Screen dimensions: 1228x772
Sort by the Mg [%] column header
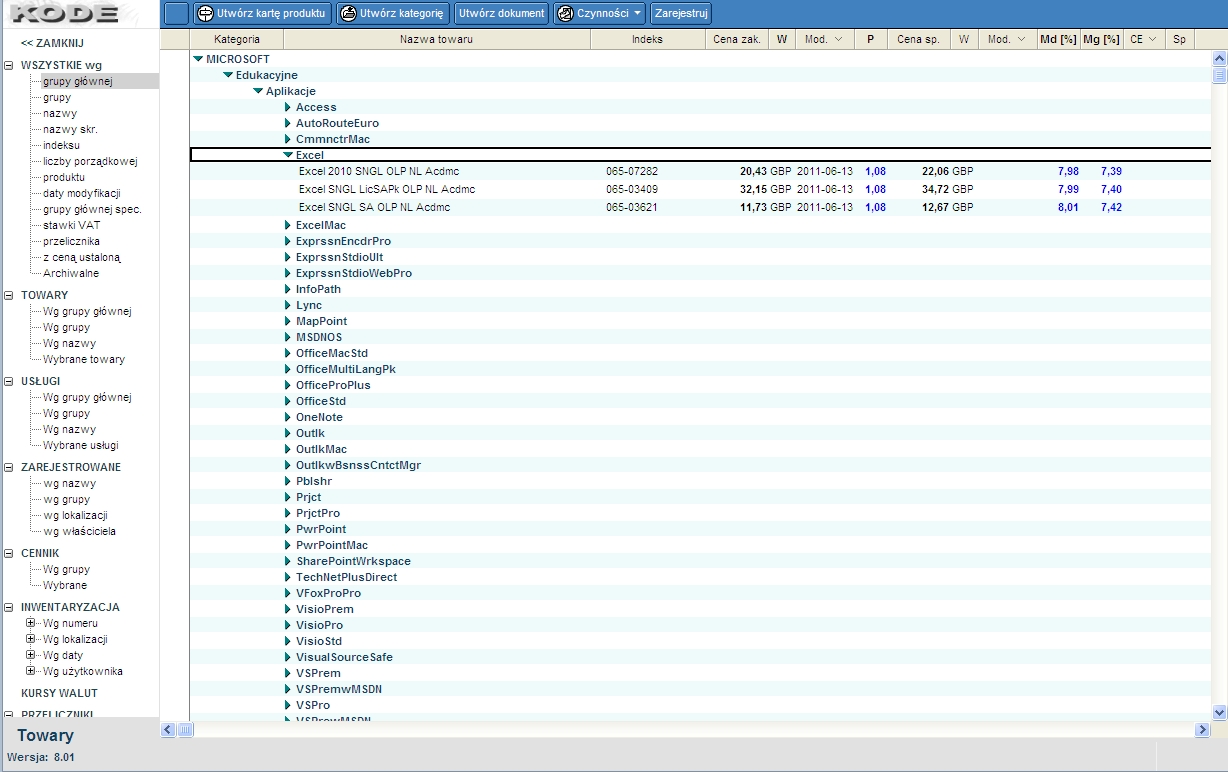(1100, 39)
